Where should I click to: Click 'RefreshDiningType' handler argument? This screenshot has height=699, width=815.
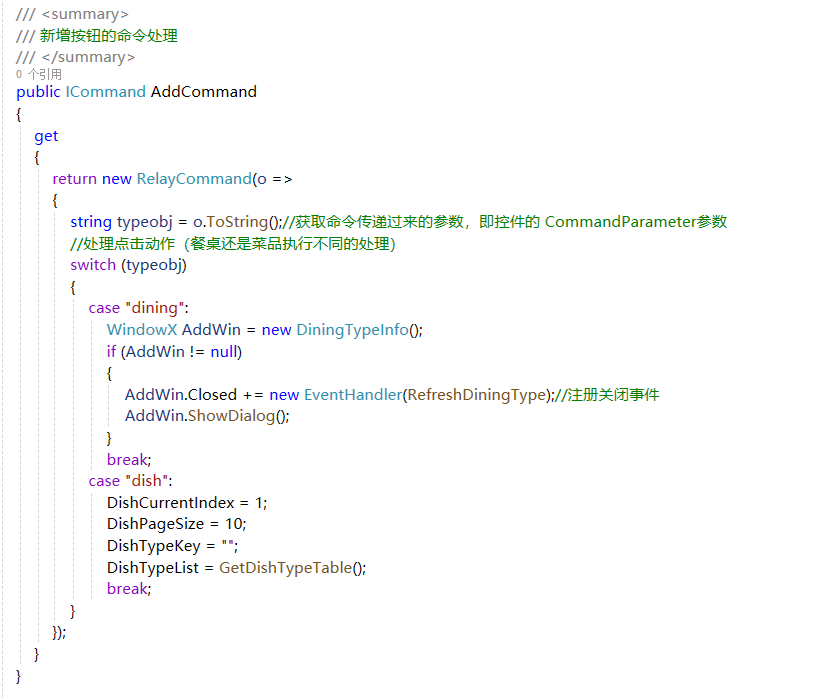pyautogui.click(x=477, y=395)
